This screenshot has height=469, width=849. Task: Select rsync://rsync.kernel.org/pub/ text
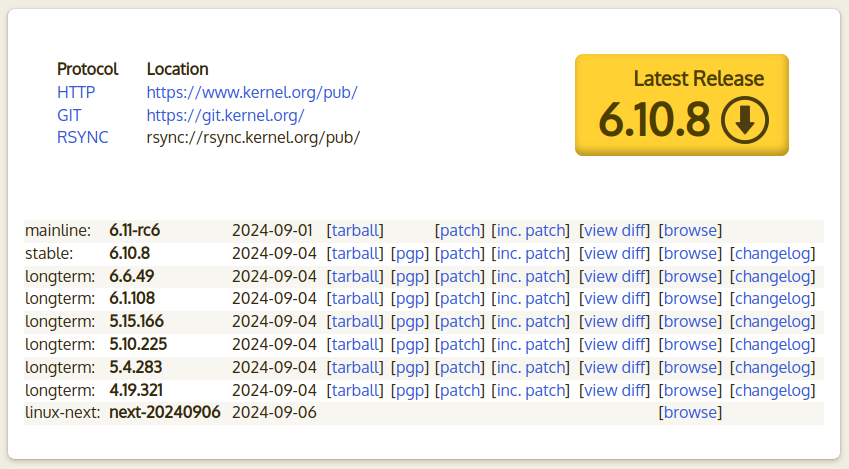253,138
